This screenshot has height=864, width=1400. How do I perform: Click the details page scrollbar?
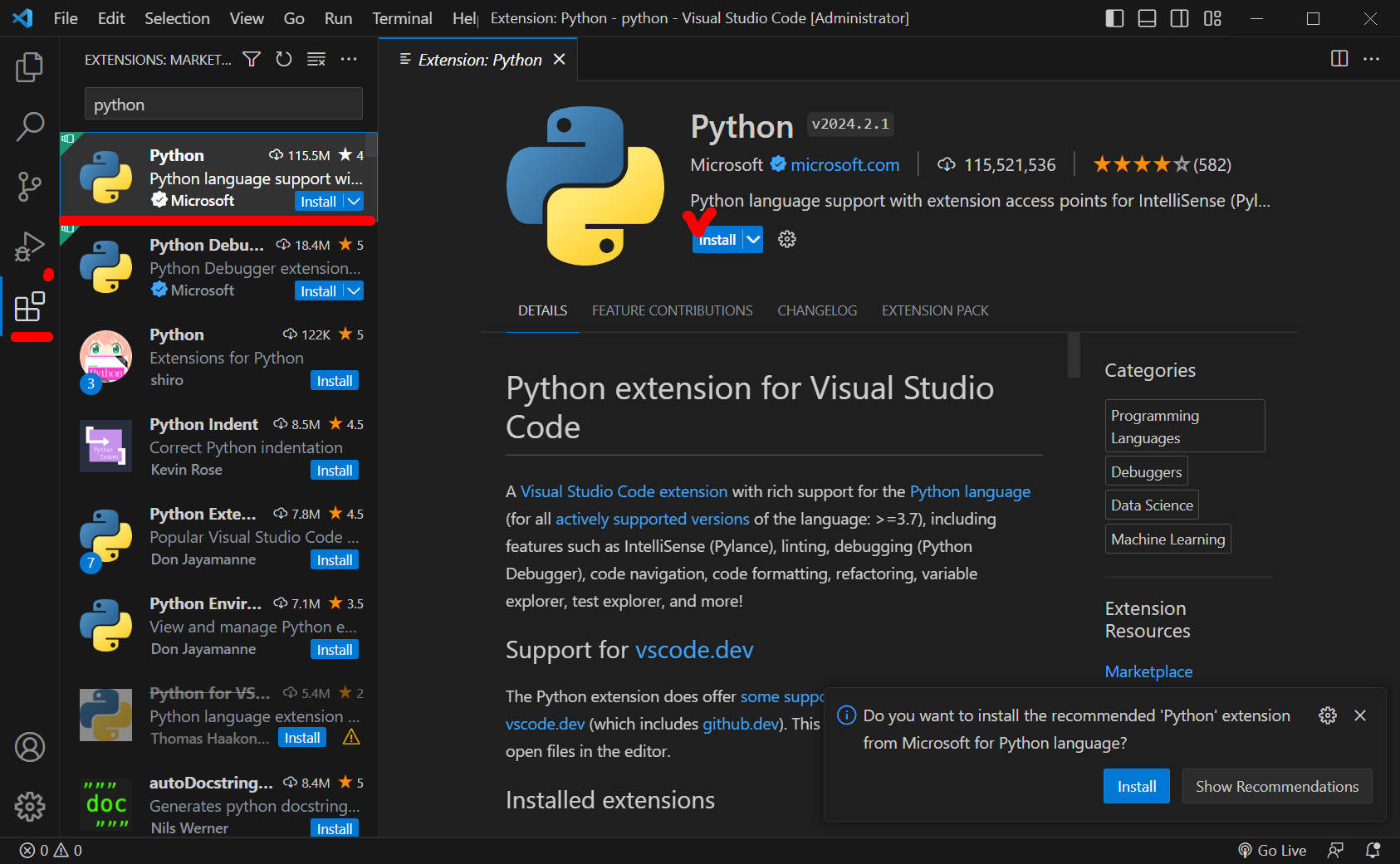[x=1074, y=355]
